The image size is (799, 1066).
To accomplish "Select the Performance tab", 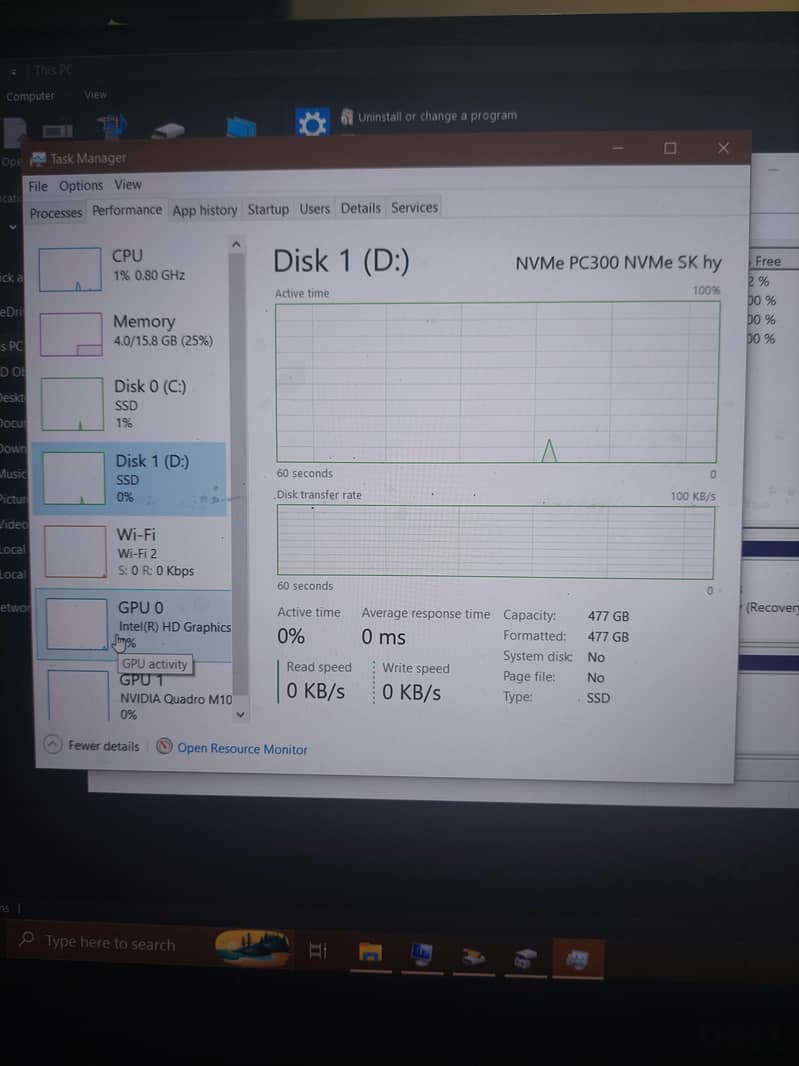I will tap(127, 209).
